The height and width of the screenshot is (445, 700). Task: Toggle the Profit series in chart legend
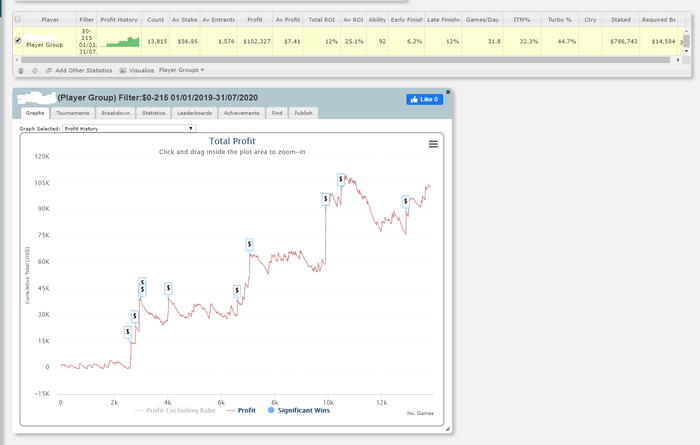(241, 411)
